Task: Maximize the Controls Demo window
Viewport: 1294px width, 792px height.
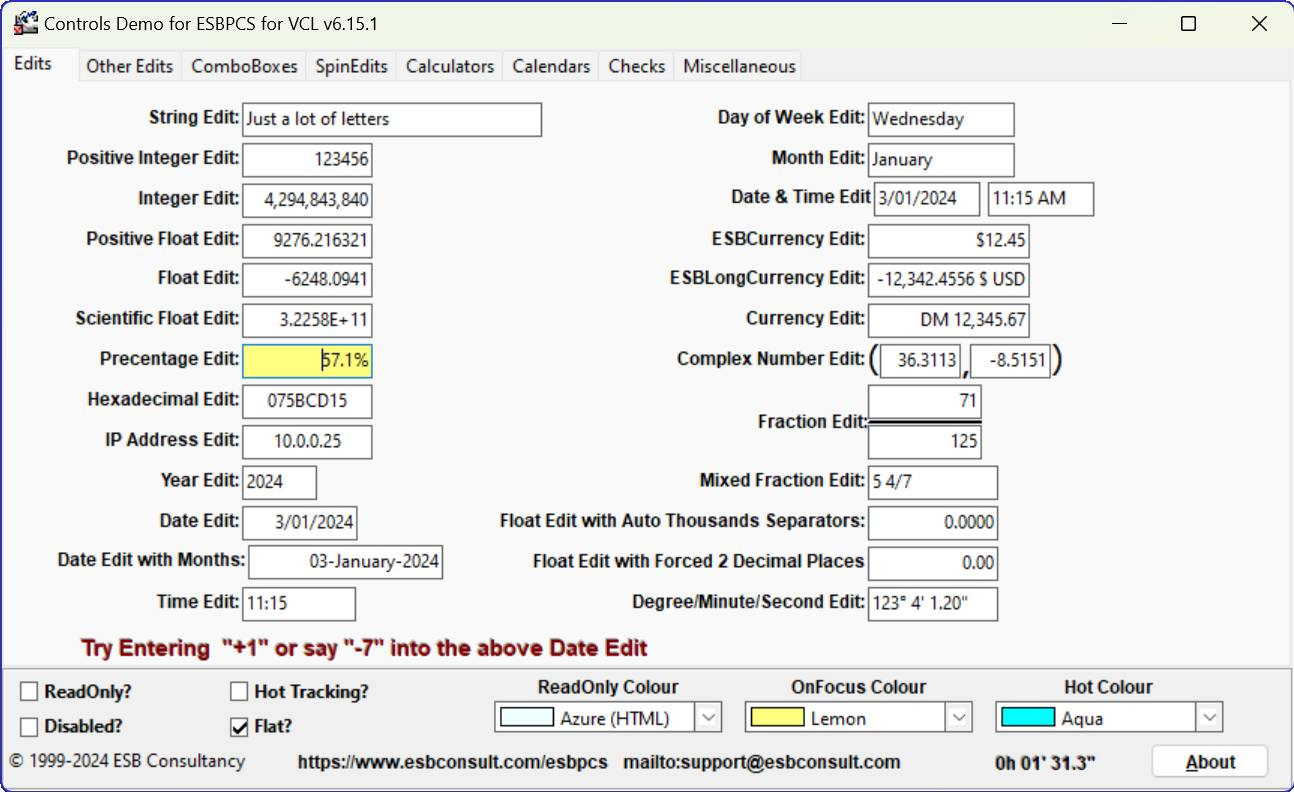Action: point(1188,24)
